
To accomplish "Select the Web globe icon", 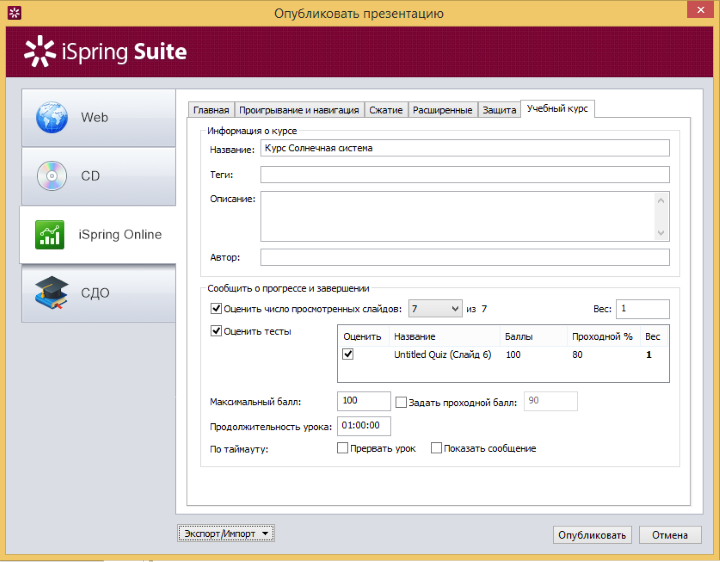I will 52,118.
